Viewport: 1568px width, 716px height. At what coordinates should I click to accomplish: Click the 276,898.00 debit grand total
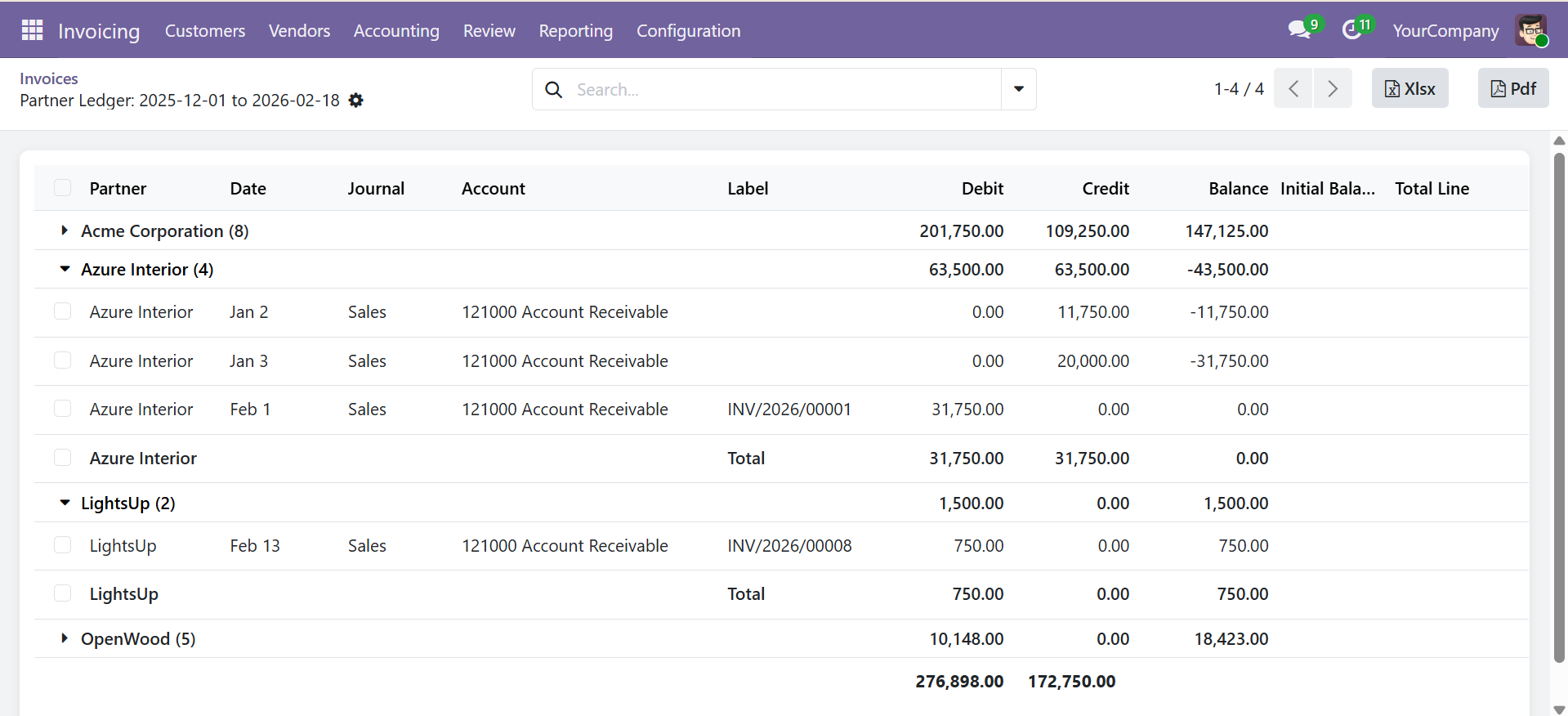959,681
